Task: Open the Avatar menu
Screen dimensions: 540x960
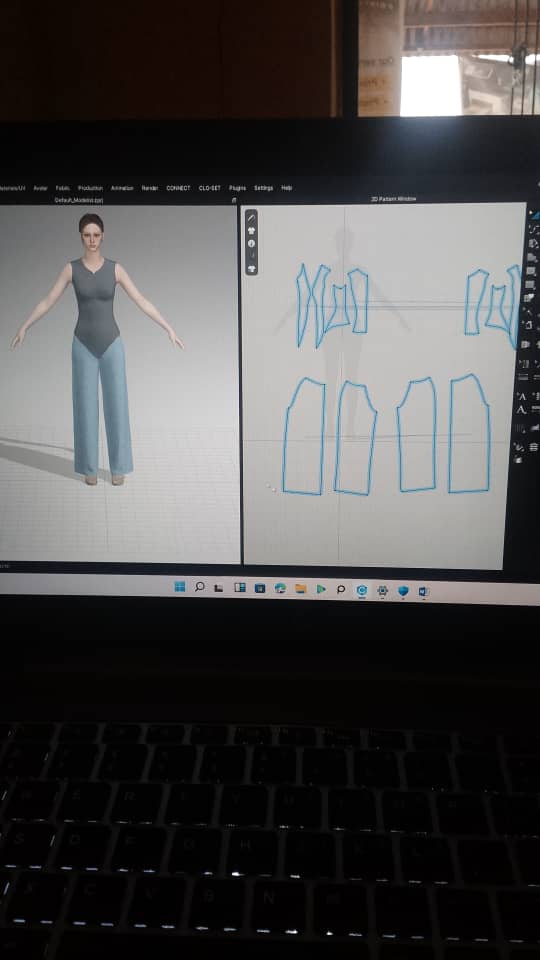Action: point(40,188)
